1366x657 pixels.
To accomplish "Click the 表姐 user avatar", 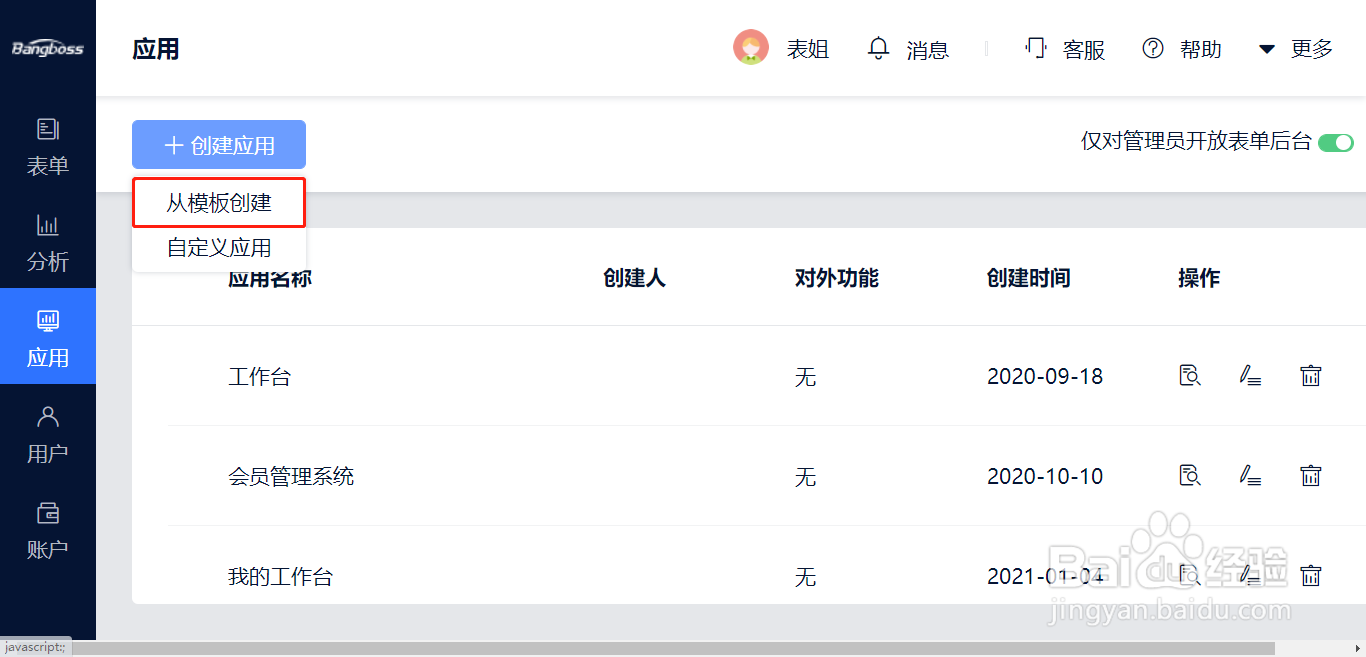I will (x=750, y=48).
